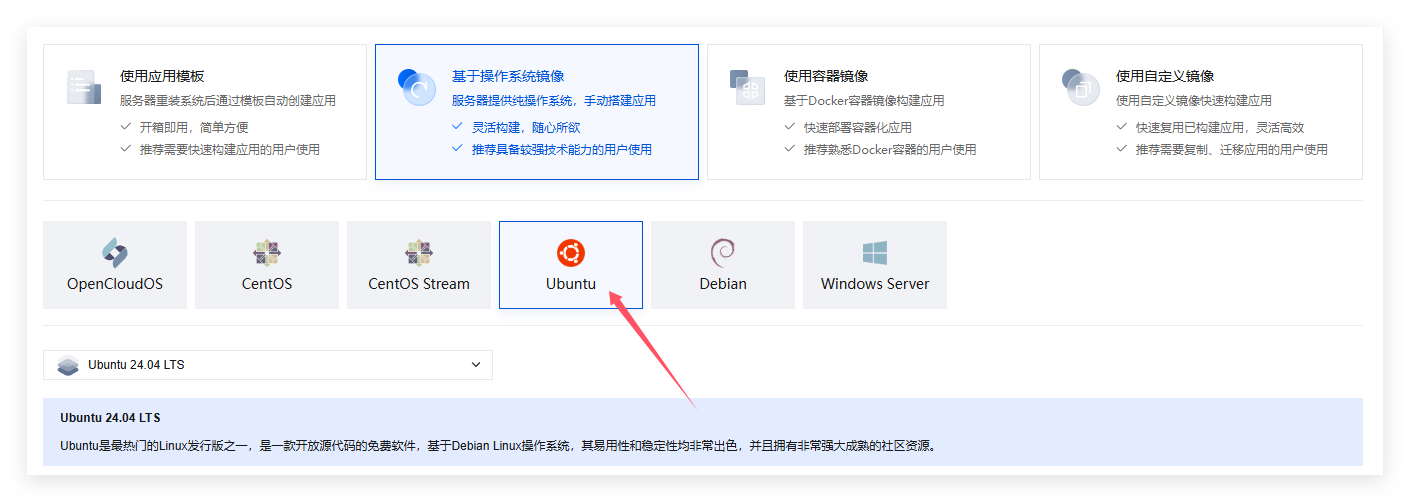This screenshot has height=502, width=1411.
Task: Click the CentOS logo icon
Action: (267, 252)
